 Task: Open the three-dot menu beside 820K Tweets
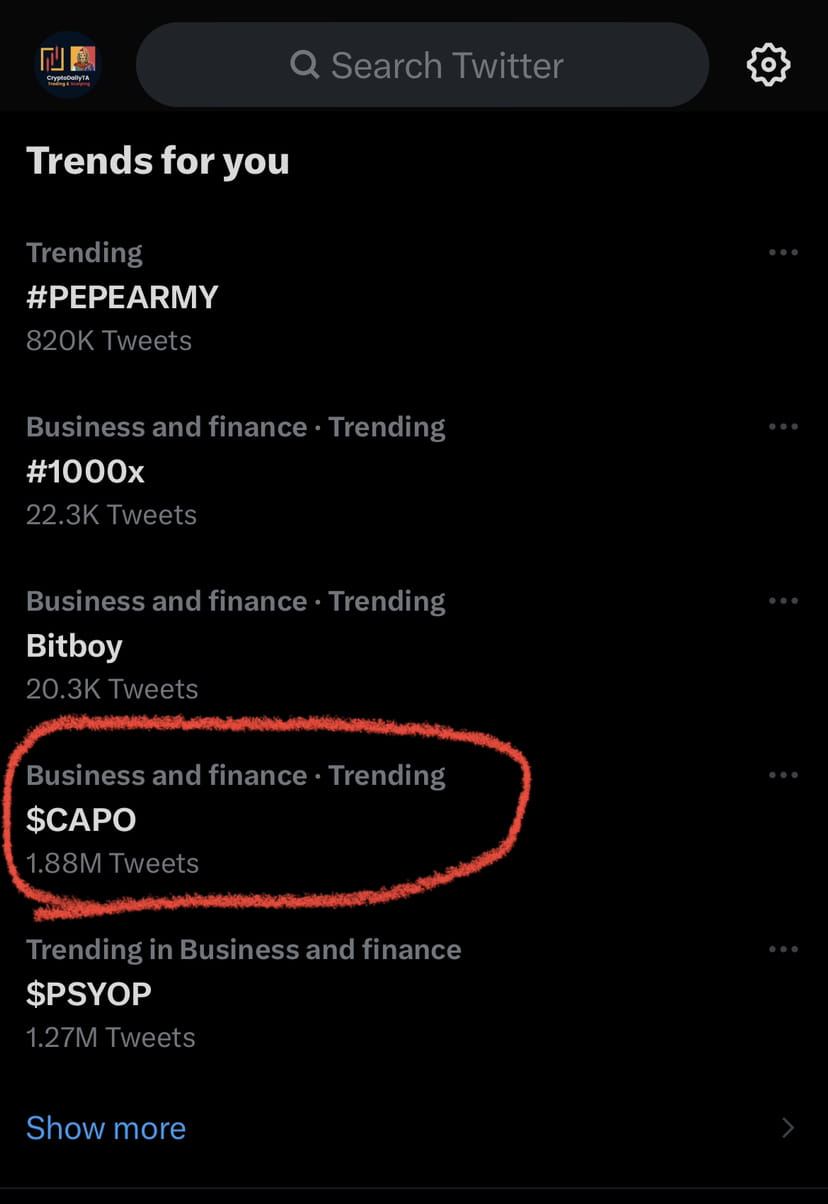click(783, 252)
